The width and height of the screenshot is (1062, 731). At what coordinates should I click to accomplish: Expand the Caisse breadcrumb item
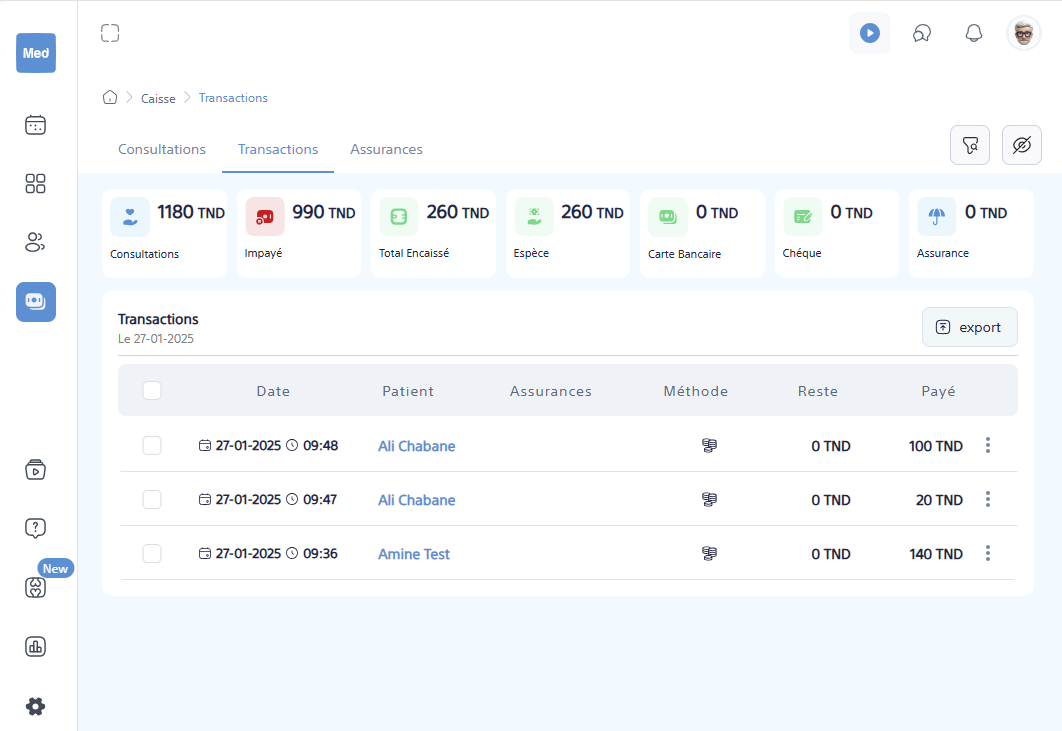pos(158,98)
